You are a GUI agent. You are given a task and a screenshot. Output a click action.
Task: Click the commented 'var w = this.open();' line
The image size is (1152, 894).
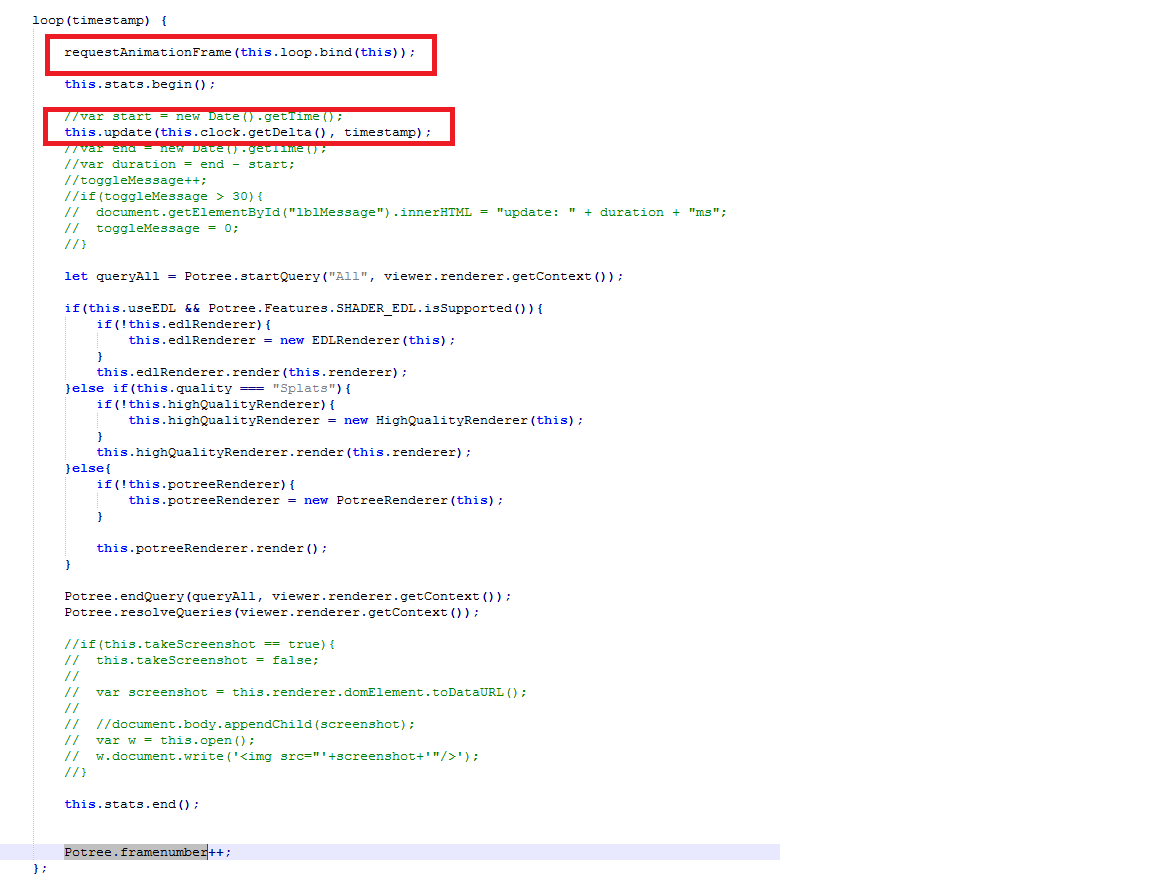[159, 740]
